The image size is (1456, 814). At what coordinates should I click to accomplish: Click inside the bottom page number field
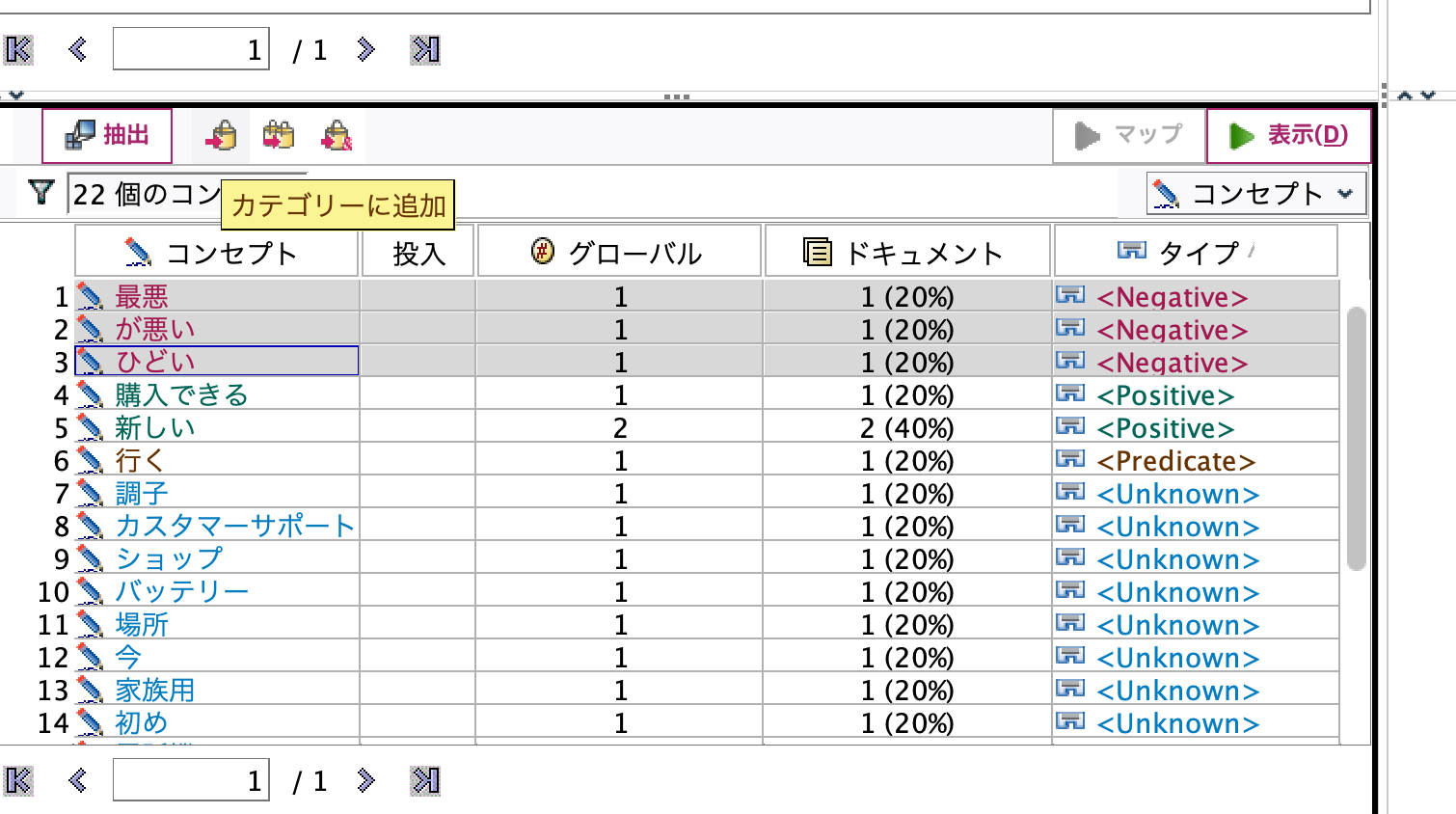coord(190,780)
